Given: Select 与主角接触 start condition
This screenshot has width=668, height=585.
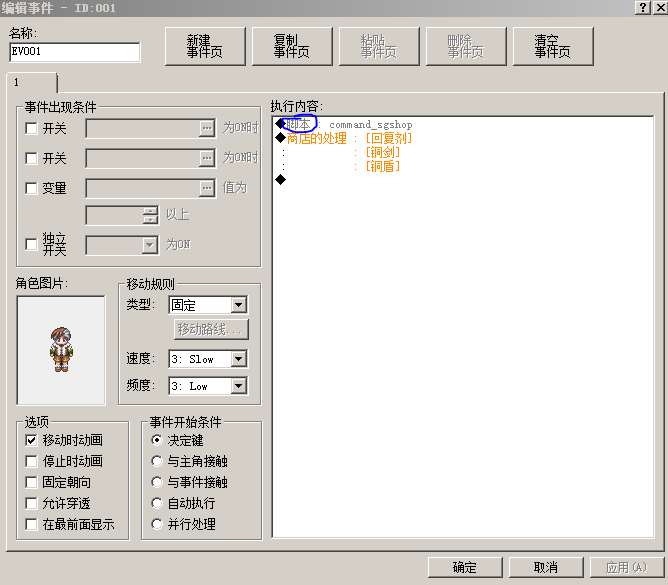Looking at the screenshot, I should point(157,461).
